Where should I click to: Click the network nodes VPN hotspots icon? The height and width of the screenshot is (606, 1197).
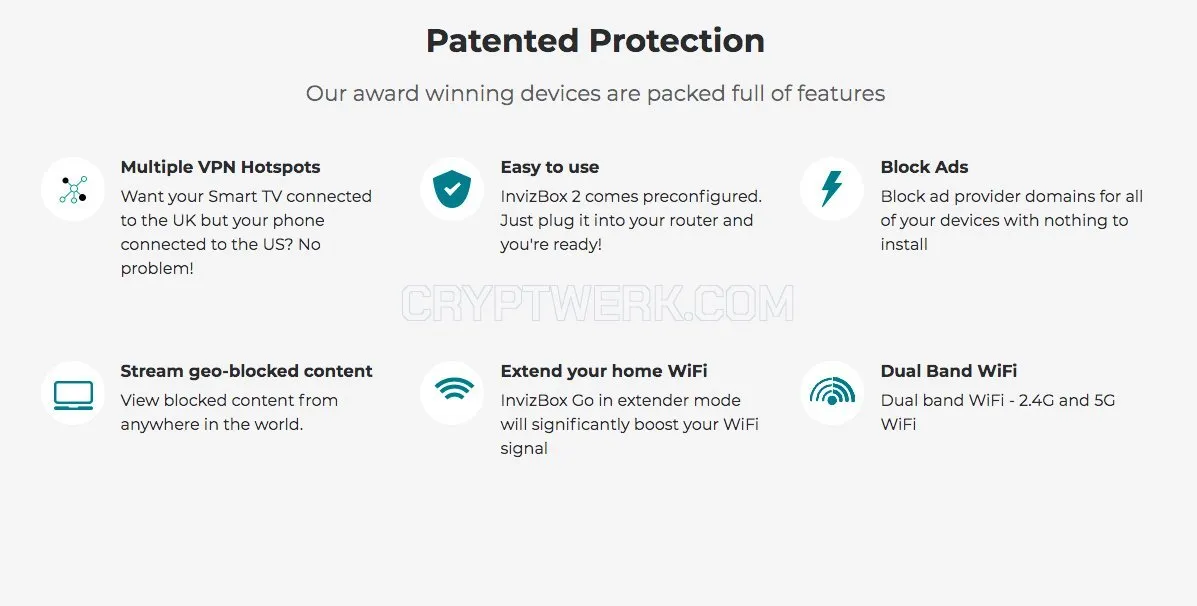73,189
